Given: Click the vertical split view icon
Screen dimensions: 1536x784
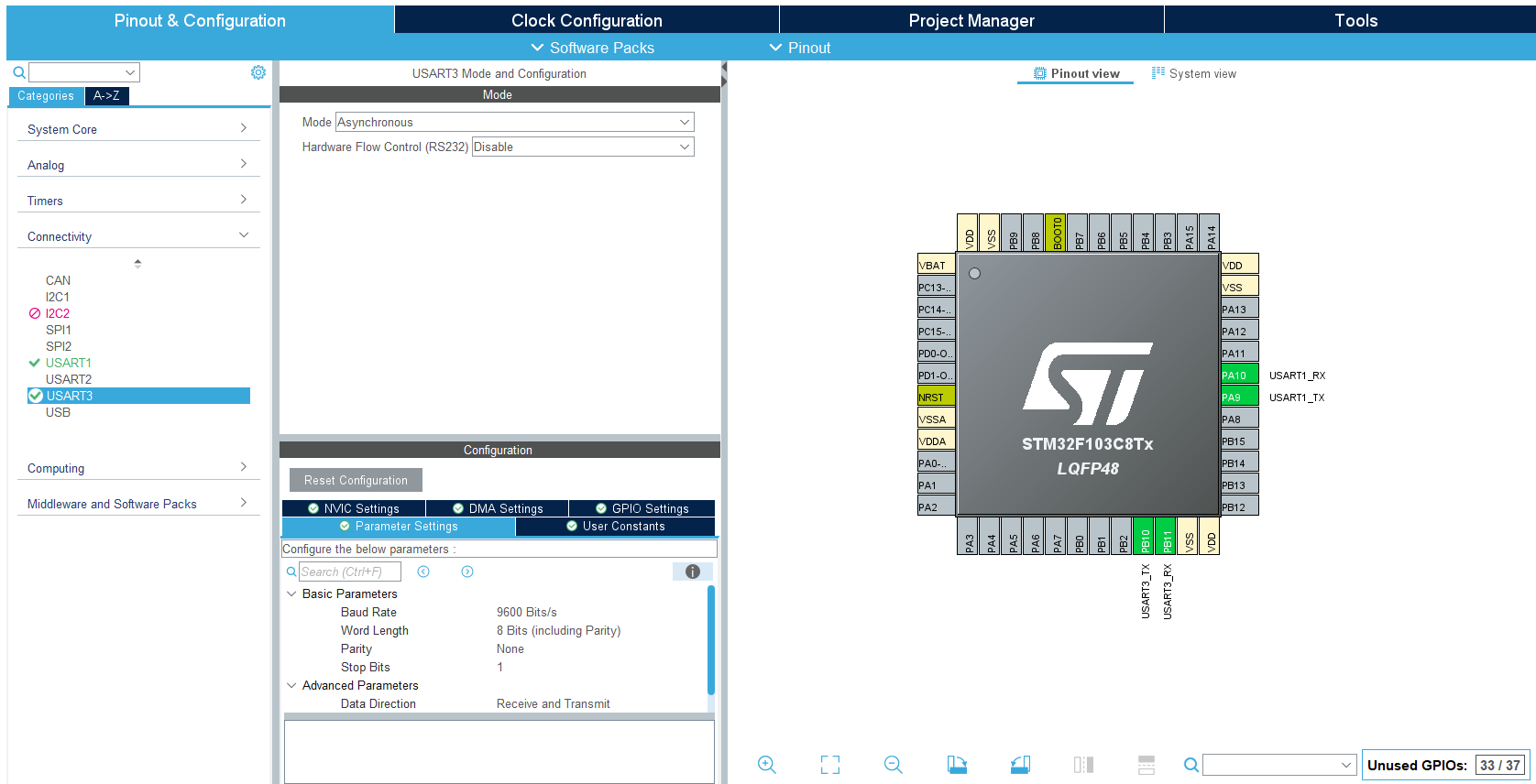Looking at the screenshot, I should (x=1083, y=765).
